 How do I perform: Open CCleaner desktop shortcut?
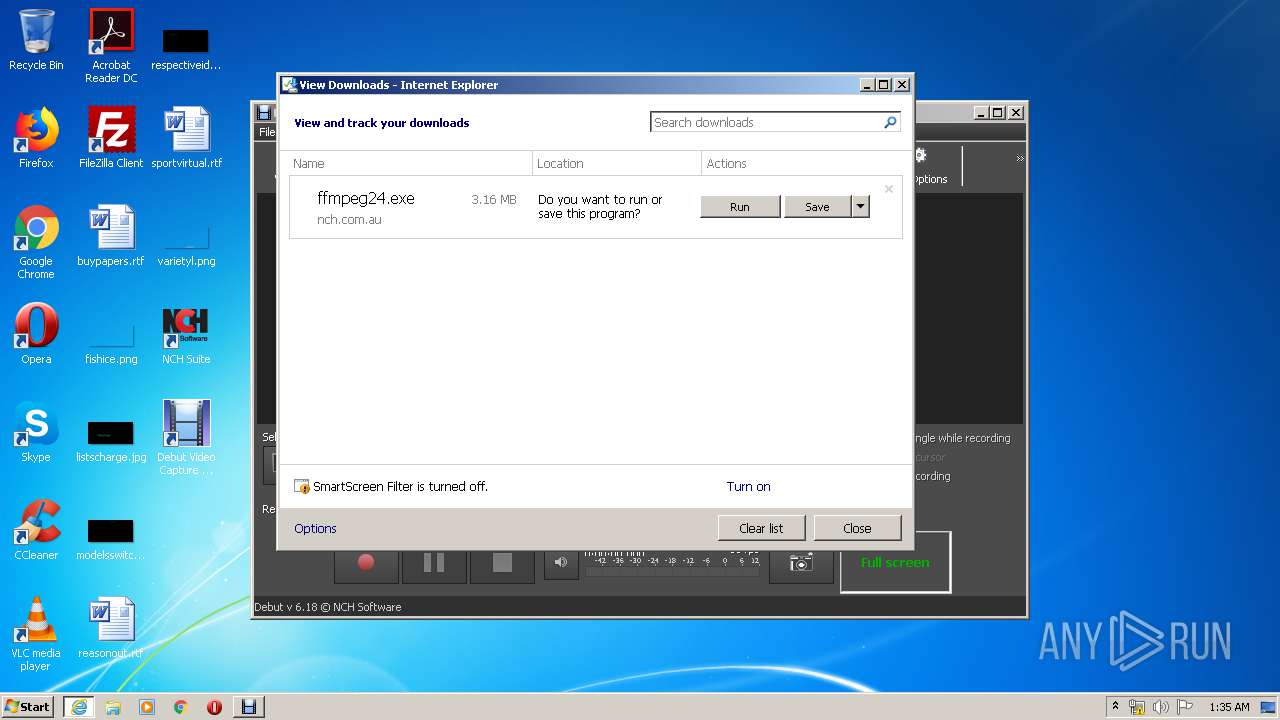point(36,530)
